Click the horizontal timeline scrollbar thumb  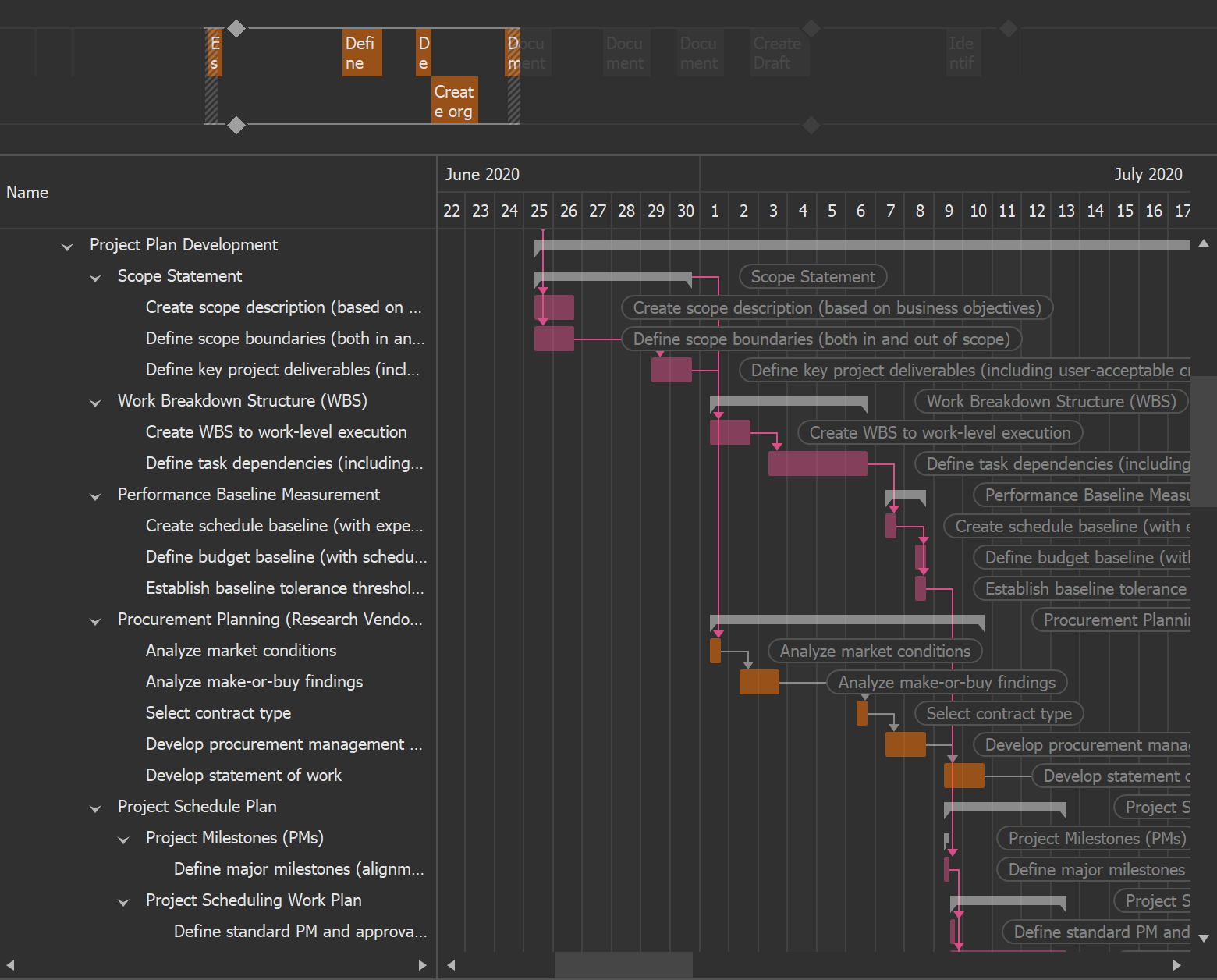coord(623,965)
